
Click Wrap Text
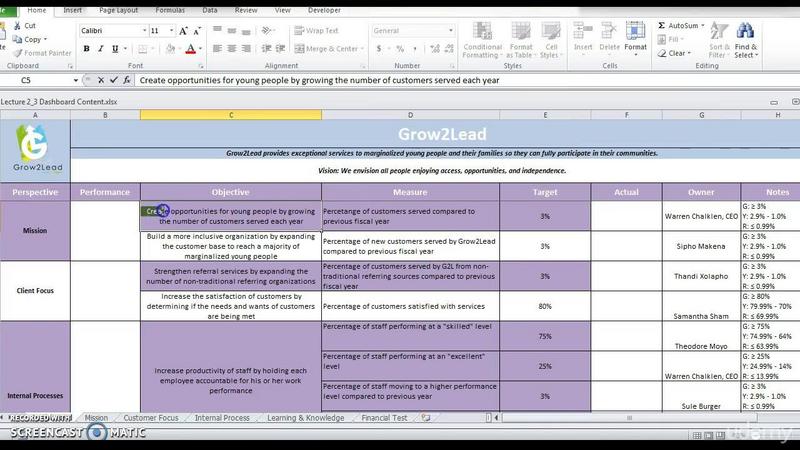(316, 31)
